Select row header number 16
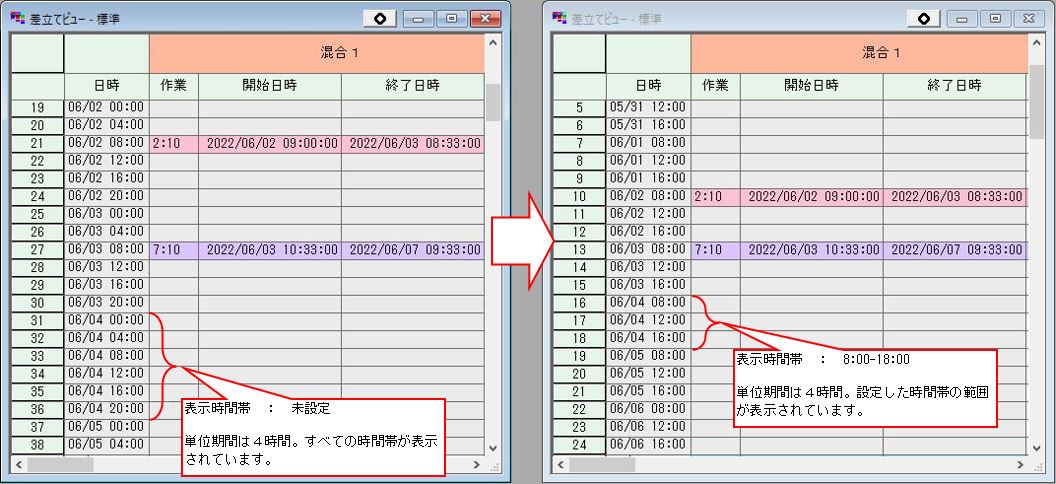This screenshot has height=484, width=1056. (x=580, y=303)
